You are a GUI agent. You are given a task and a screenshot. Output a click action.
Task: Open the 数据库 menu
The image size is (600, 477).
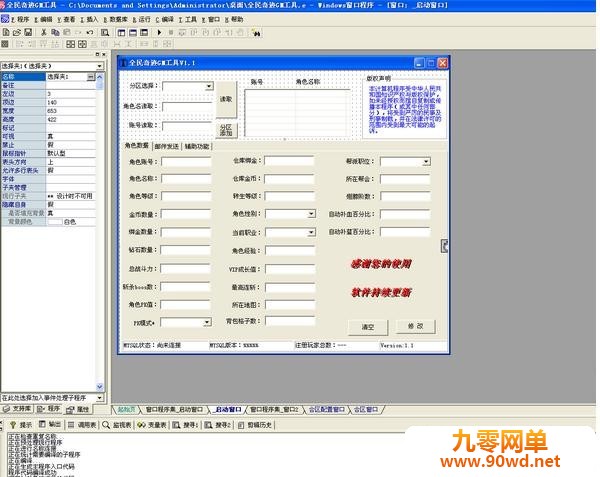pyautogui.click(x=116, y=19)
